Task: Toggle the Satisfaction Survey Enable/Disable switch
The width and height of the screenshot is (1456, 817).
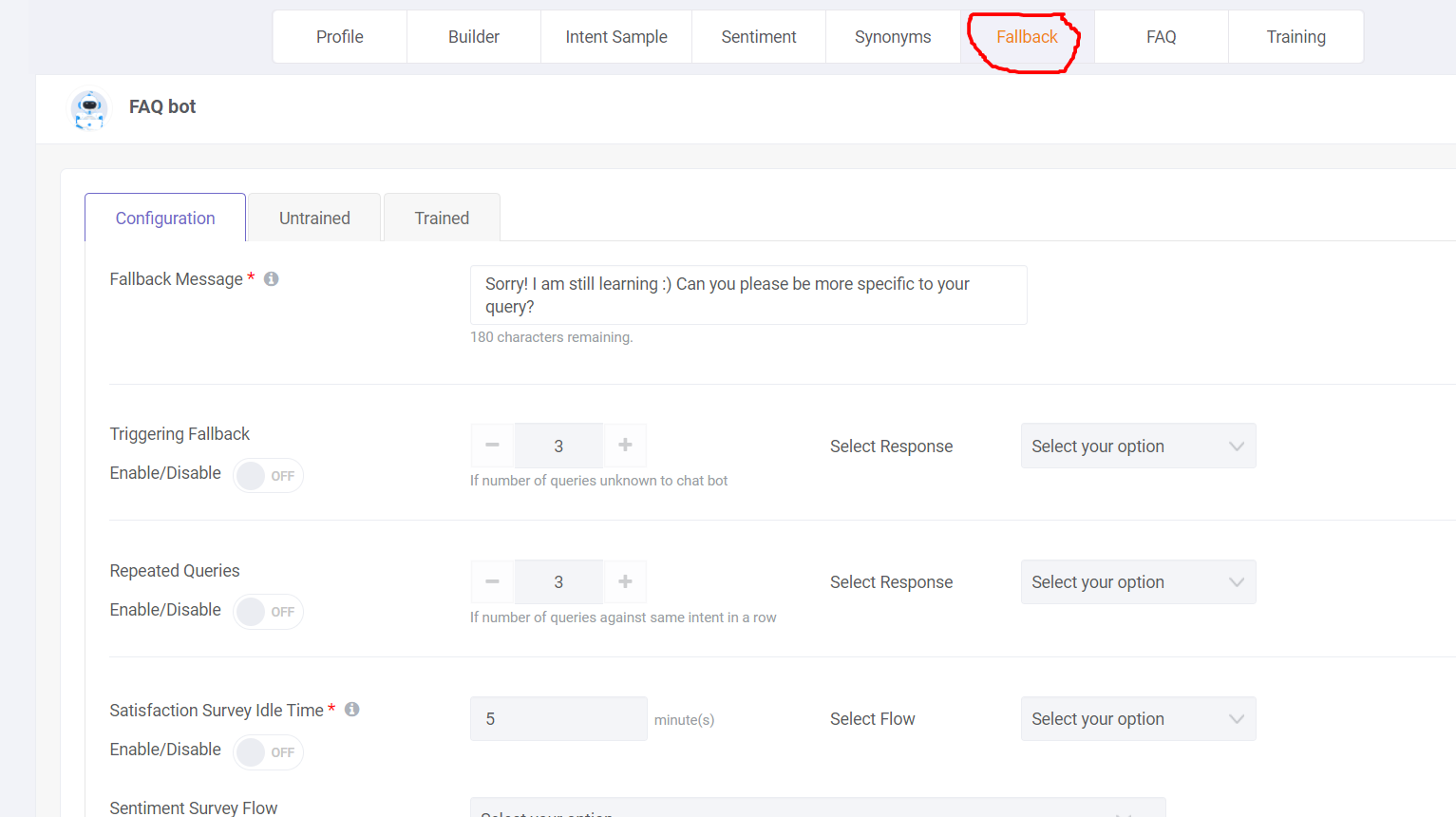Action: pyautogui.click(x=268, y=752)
